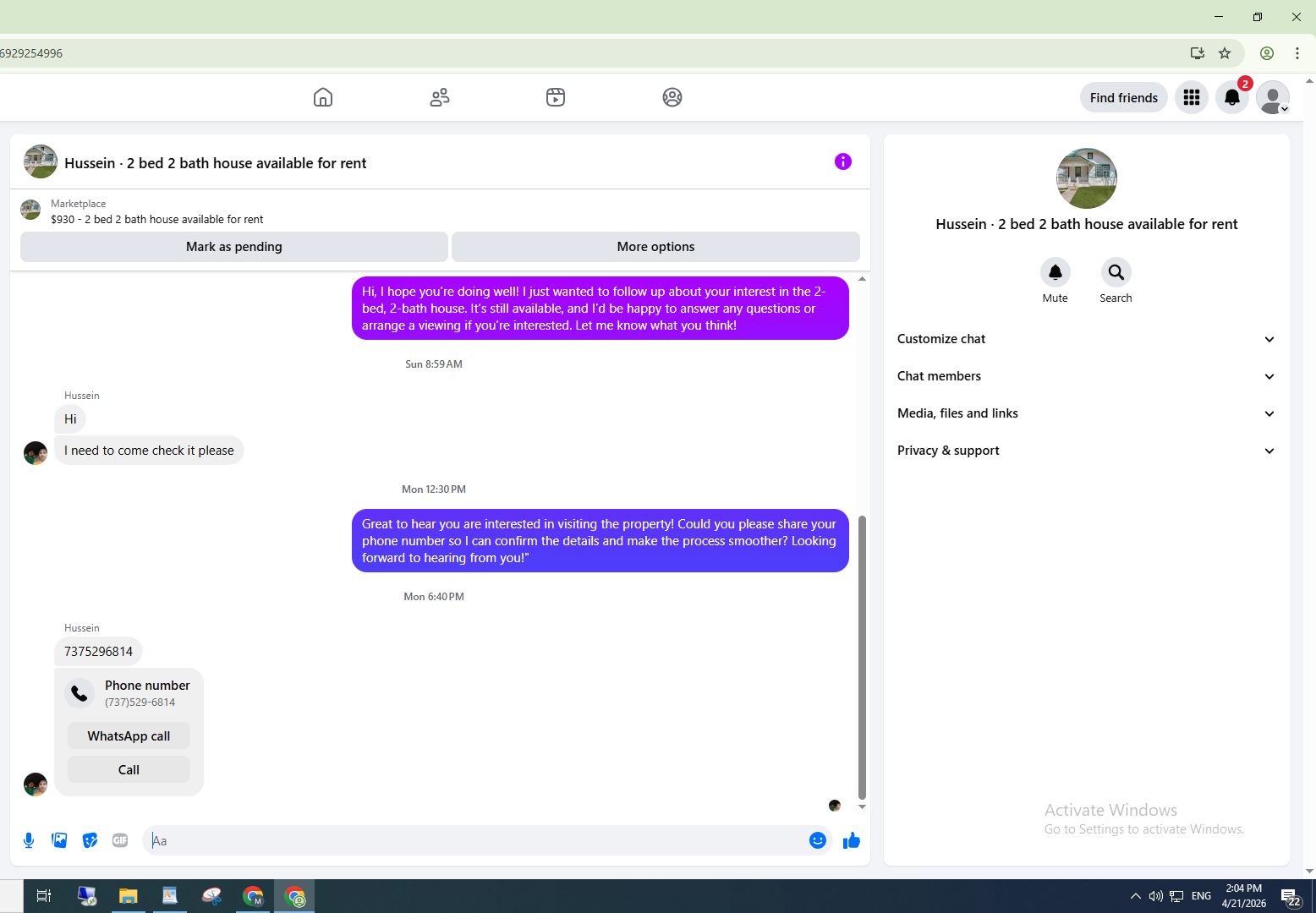The width and height of the screenshot is (1316, 913).
Task: Click the '7375296814' message bubble
Action: click(98, 652)
